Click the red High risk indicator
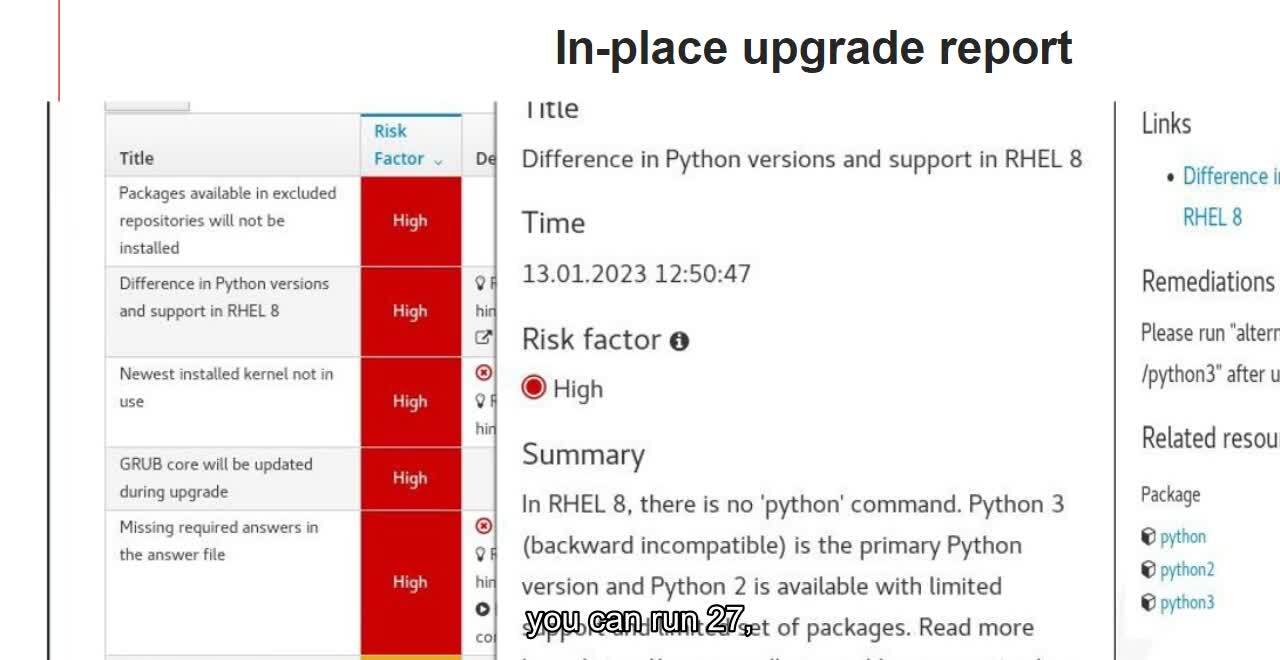1280x660 pixels. 535,388
